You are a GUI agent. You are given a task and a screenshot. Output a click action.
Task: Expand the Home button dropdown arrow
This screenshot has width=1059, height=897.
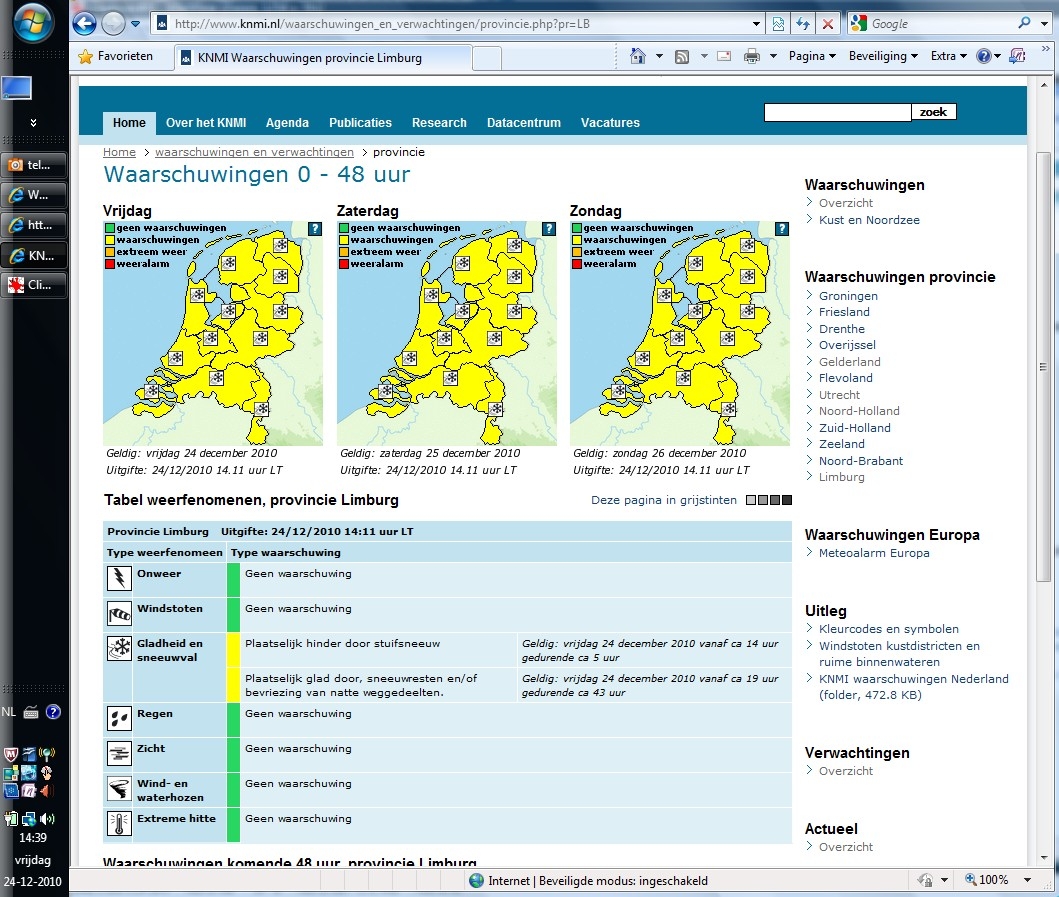[x=659, y=56]
